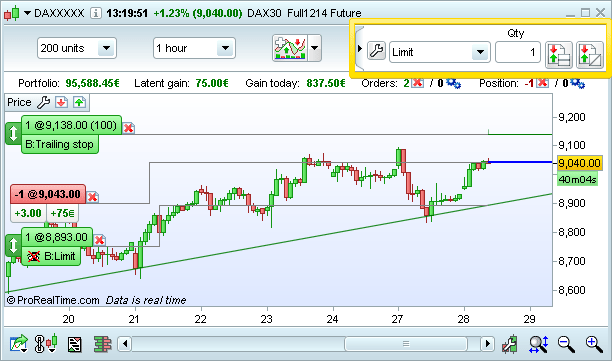Open order settings wrench next to Limit
Viewport: 612px width, 361px height.
pos(376,51)
